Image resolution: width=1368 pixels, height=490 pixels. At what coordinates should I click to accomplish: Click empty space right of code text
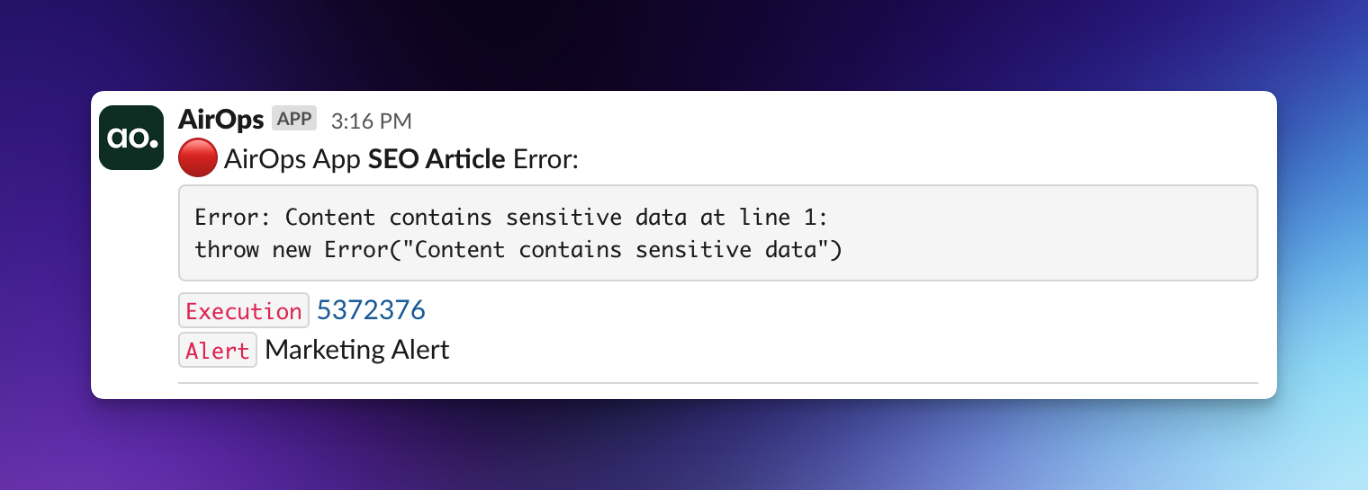click(1050, 233)
